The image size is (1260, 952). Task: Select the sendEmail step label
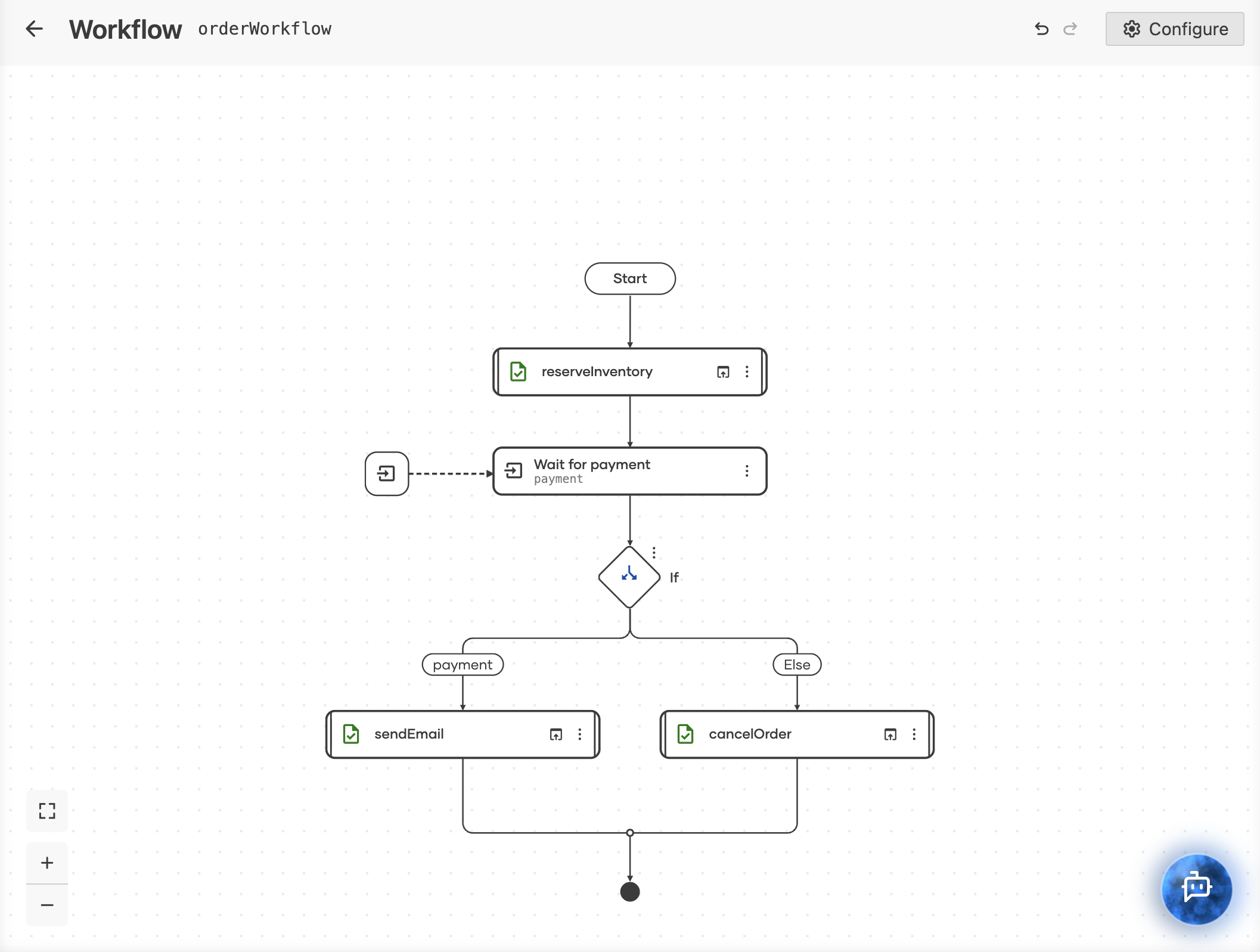(x=409, y=734)
